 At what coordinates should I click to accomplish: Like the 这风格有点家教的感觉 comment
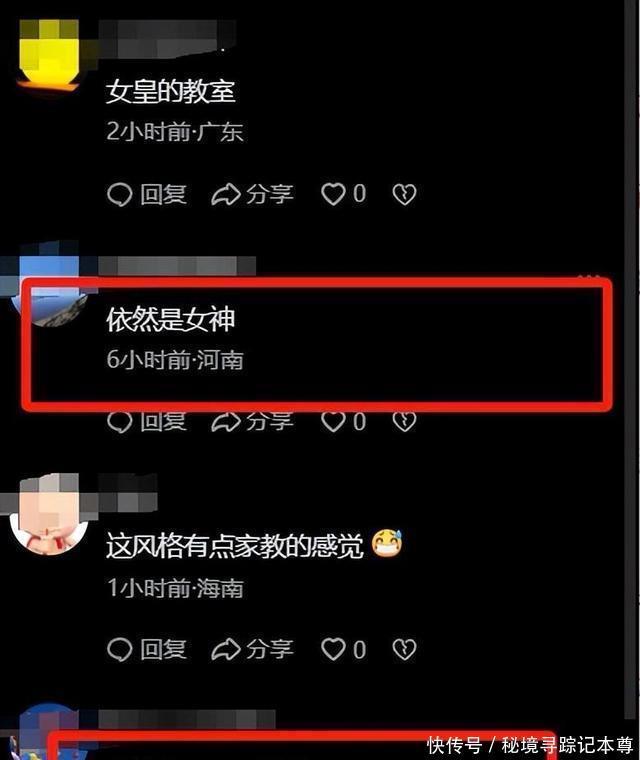point(334,649)
